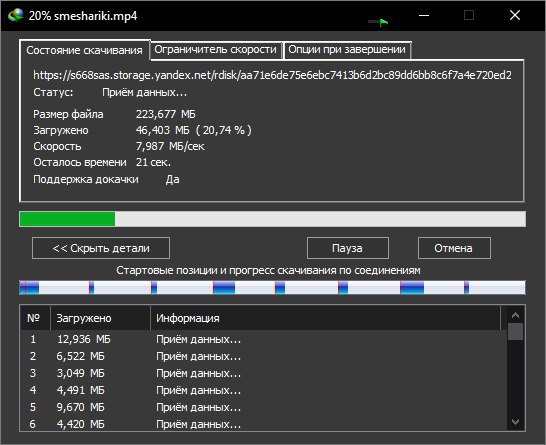Select connection row 2 with 6,522 МБ

tap(263, 356)
